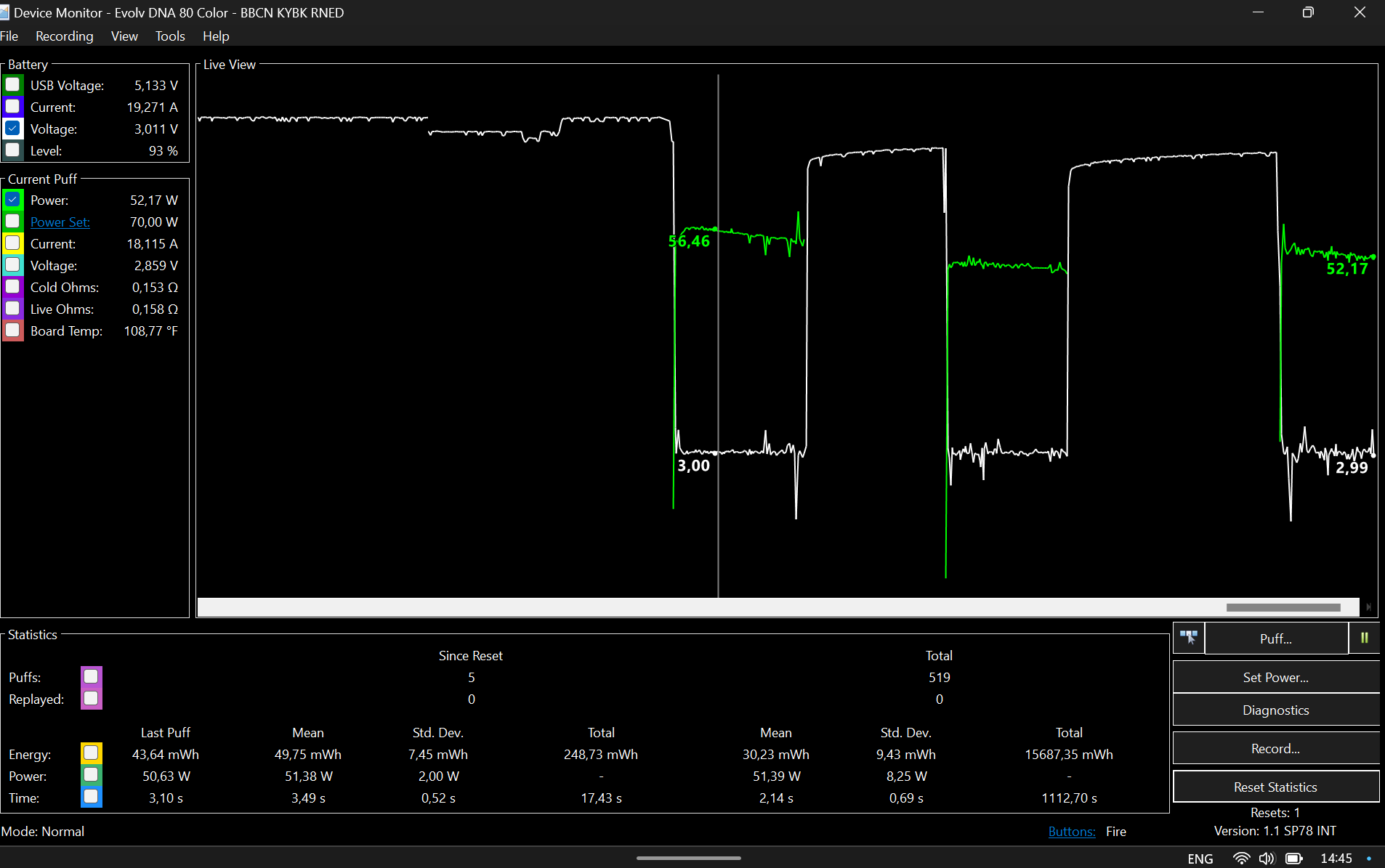Open the Tools menu
This screenshot has width=1385, height=868.
coord(170,36)
